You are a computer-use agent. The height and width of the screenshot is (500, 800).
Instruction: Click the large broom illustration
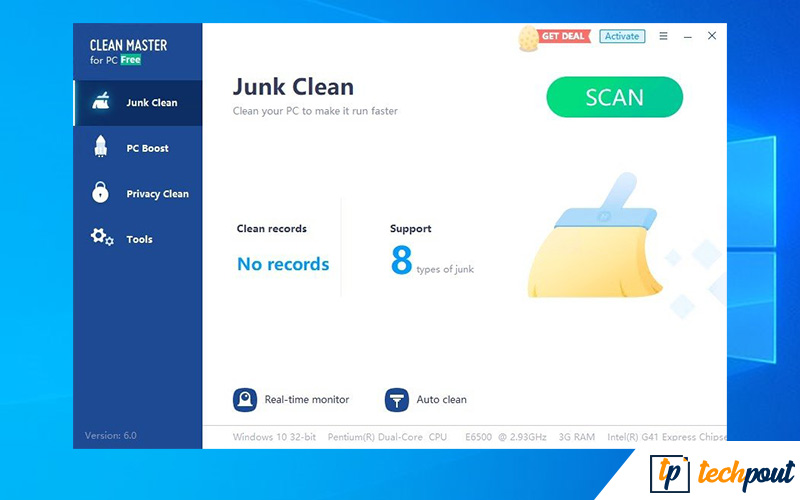(595, 236)
